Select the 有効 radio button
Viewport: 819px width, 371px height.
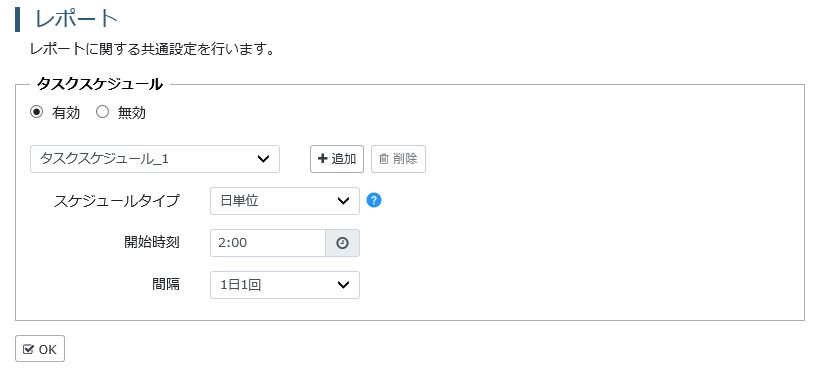(x=36, y=112)
